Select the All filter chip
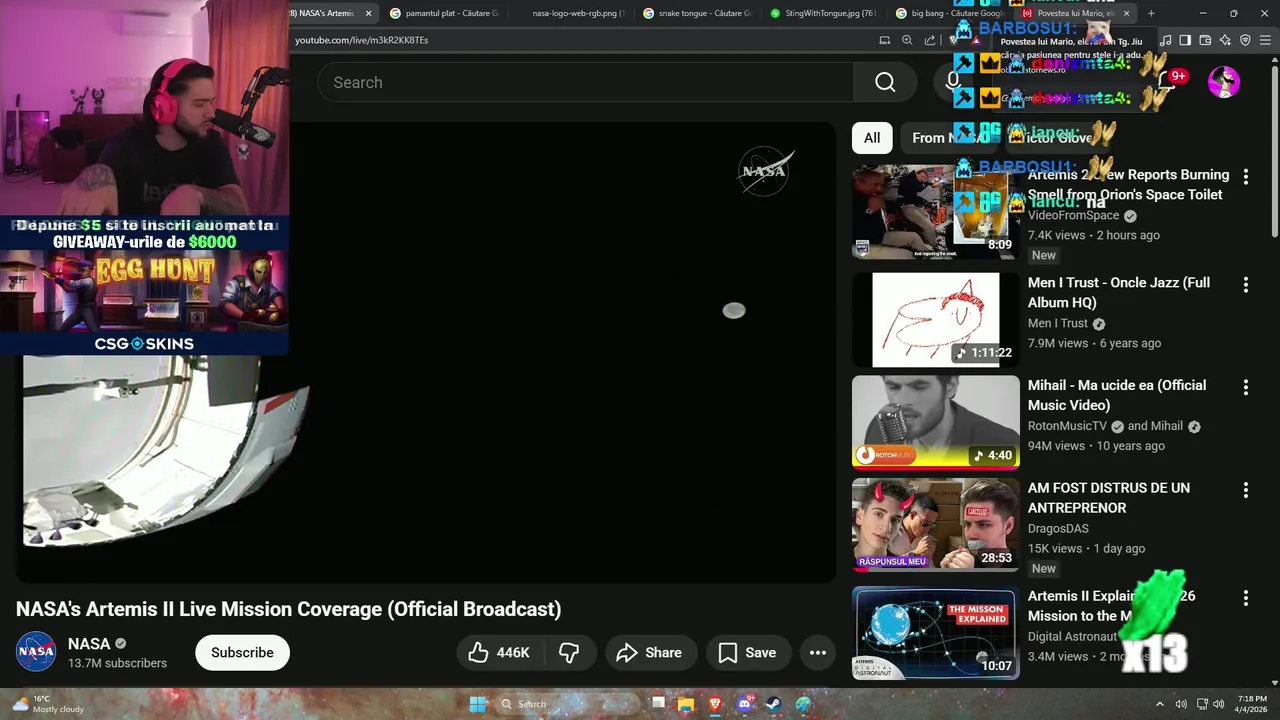This screenshot has height=720, width=1280. coord(872,138)
